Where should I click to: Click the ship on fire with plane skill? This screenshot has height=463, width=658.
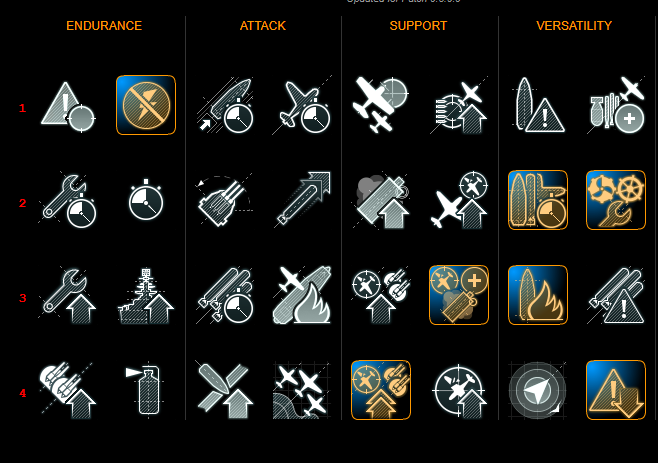click(x=303, y=295)
